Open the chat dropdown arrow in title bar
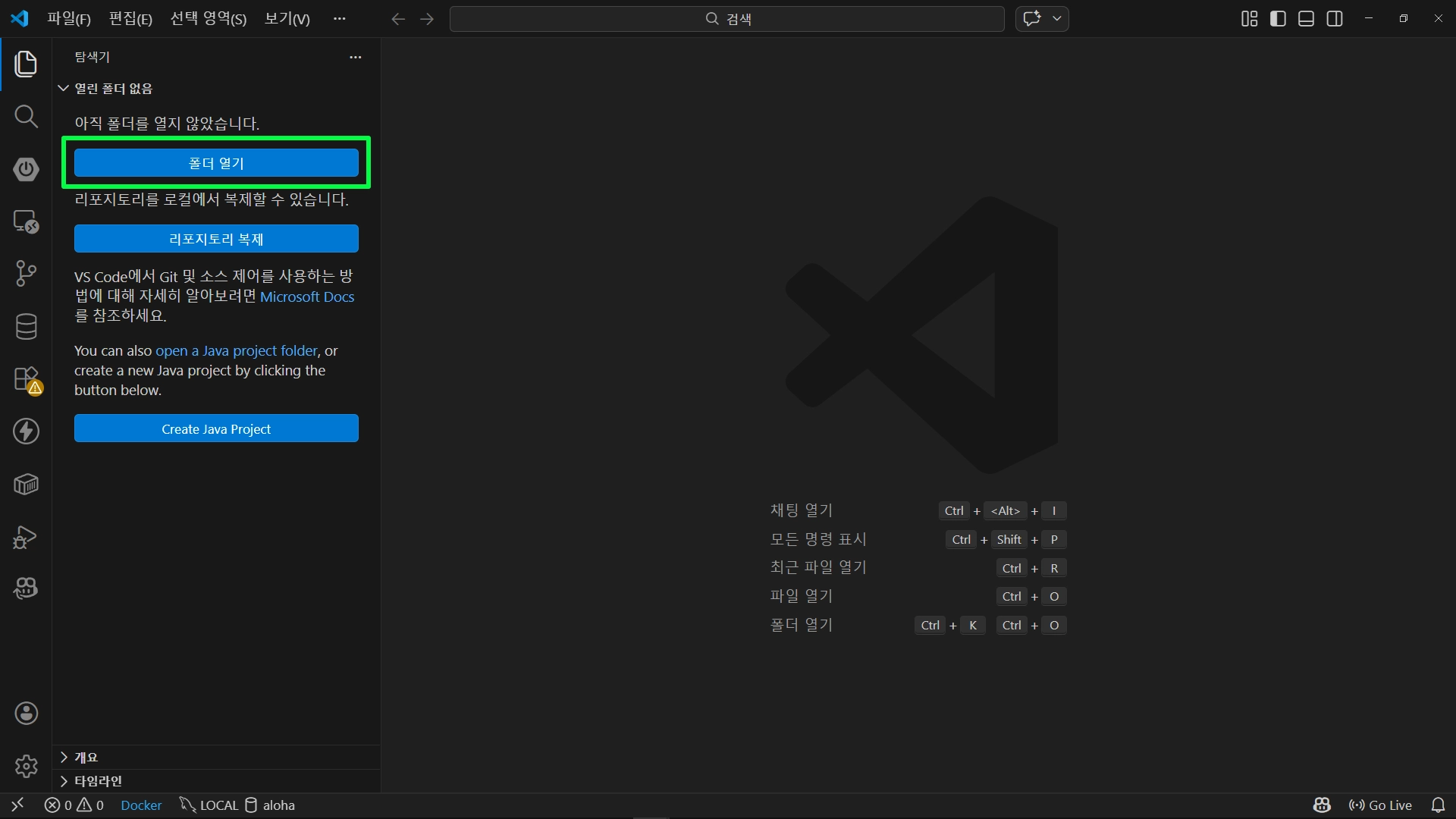 [x=1057, y=19]
